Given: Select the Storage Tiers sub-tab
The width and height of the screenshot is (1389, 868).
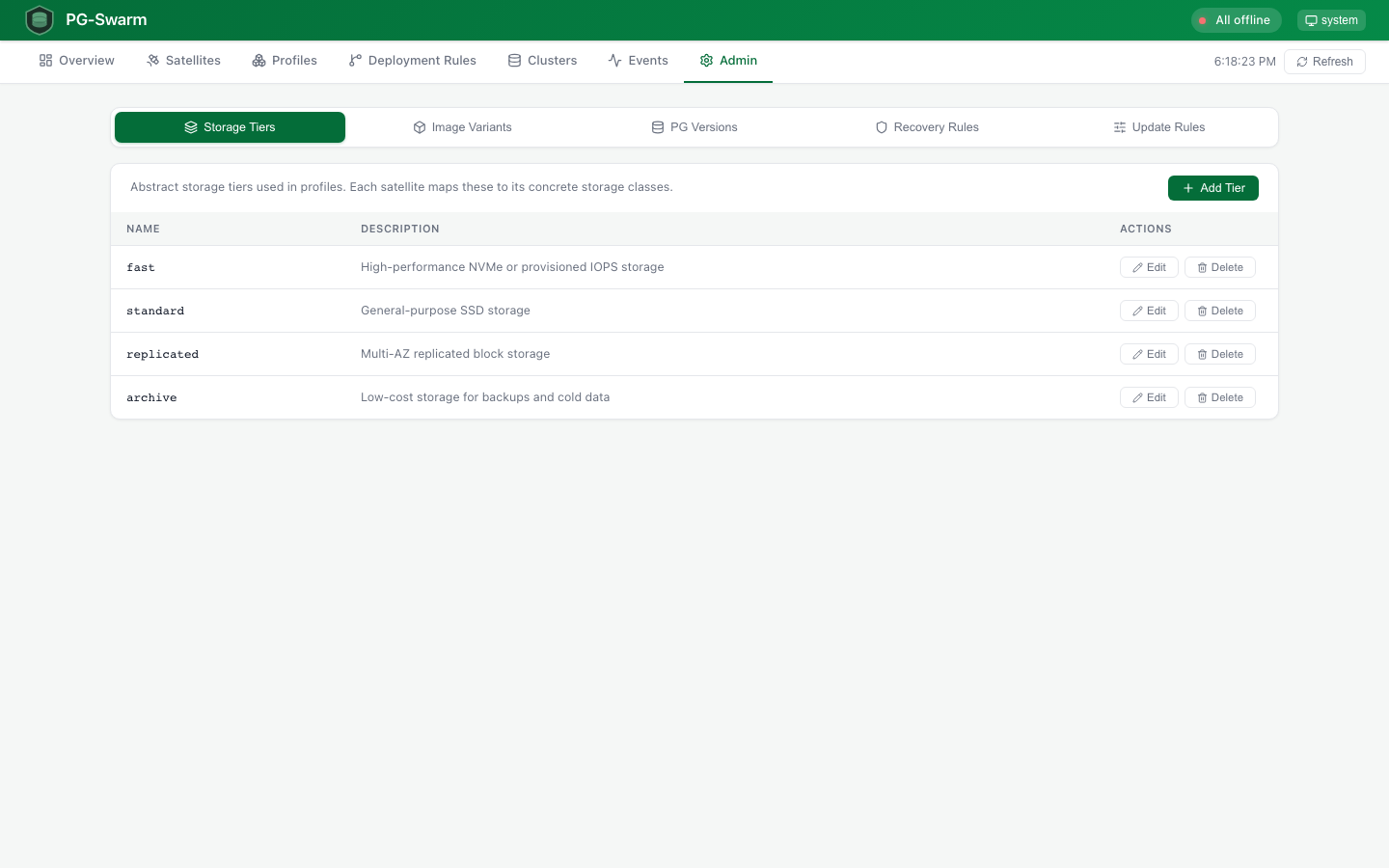Looking at the screenshot, I should (x=230, y=127).
